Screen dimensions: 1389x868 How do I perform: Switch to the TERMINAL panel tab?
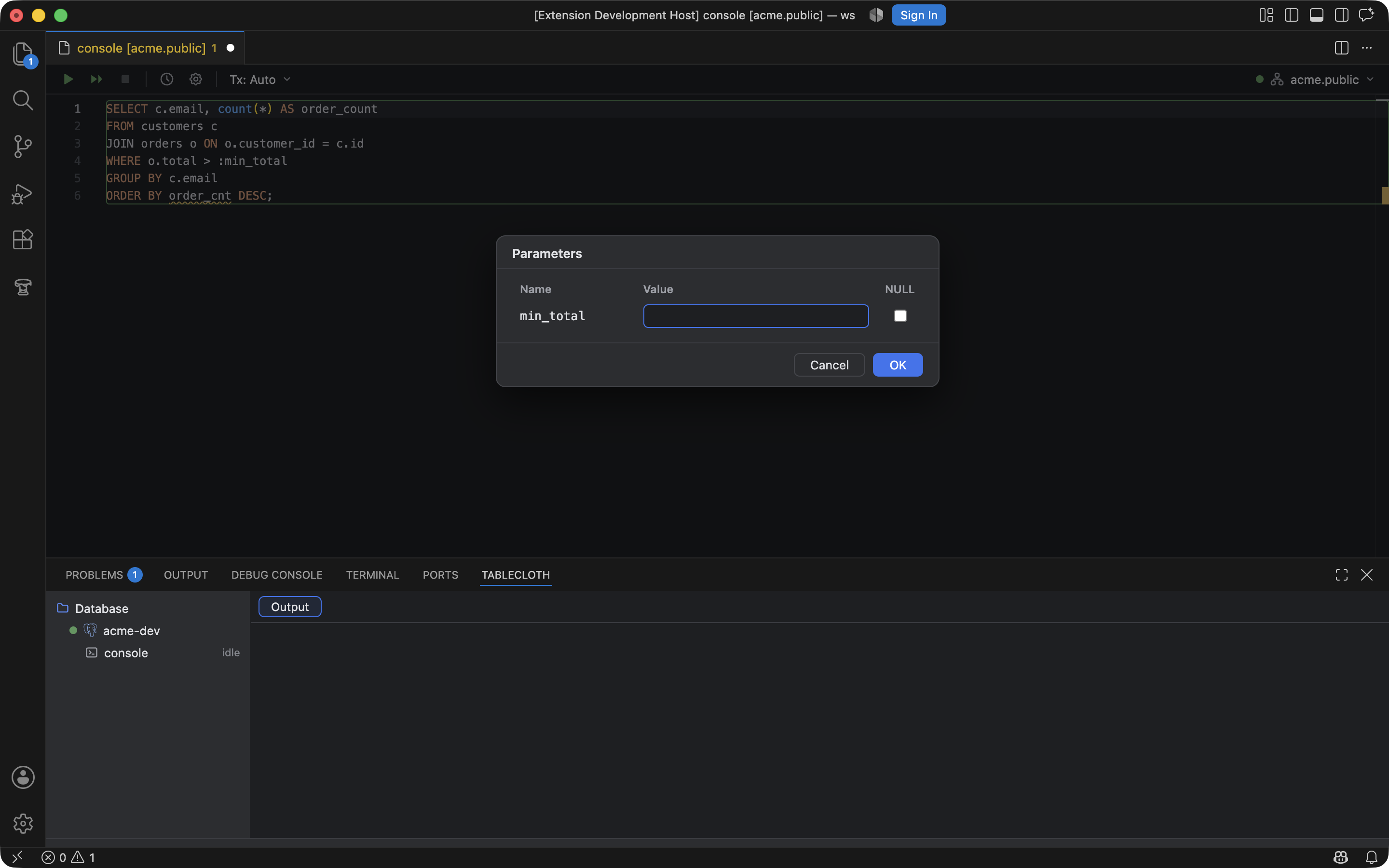click(x=372, y=575)
